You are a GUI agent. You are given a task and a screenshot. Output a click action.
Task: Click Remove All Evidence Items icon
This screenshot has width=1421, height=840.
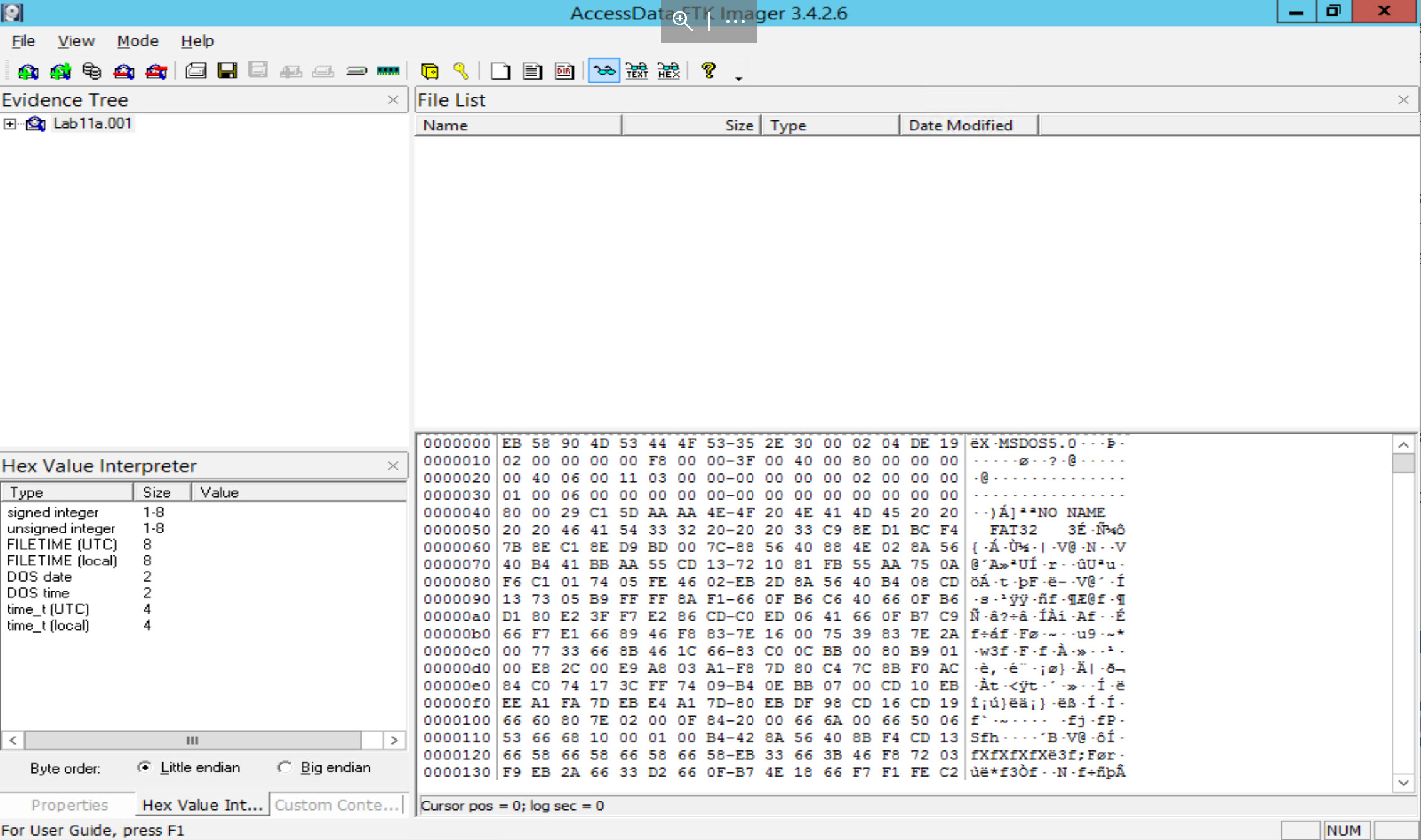point(156,71)
